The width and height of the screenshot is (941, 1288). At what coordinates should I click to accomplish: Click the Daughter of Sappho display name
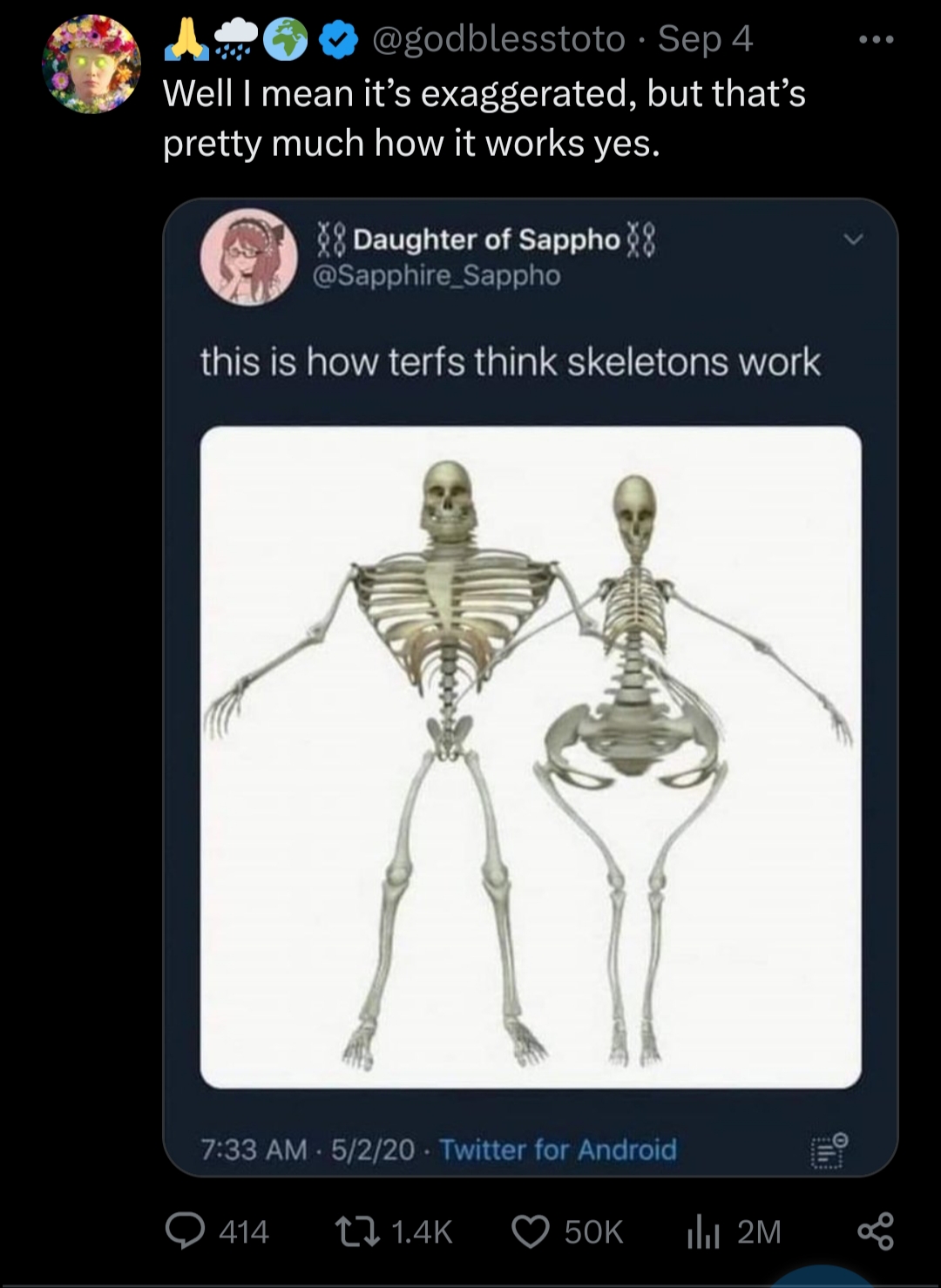point(486,239)
